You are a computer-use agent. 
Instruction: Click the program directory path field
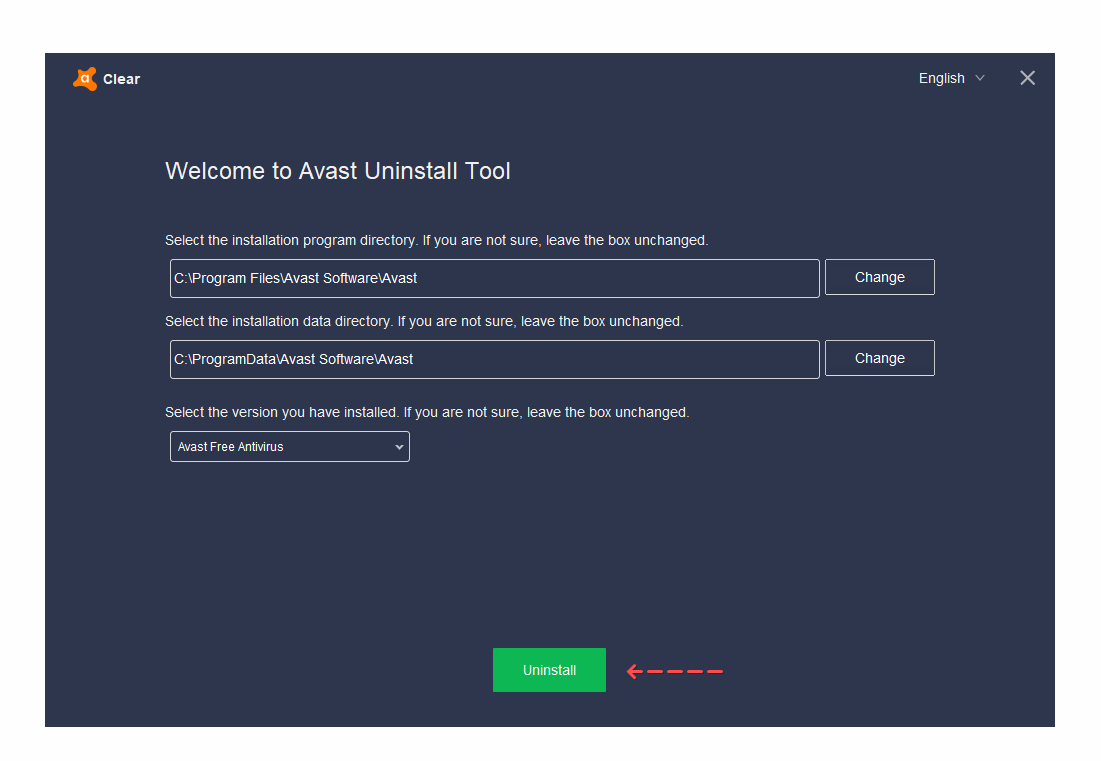tap(494, 278)
